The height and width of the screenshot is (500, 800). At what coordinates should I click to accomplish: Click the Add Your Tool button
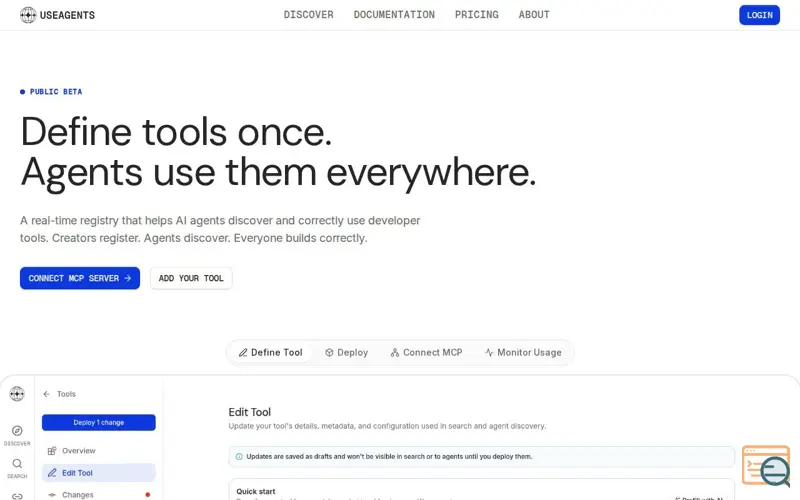191,278
